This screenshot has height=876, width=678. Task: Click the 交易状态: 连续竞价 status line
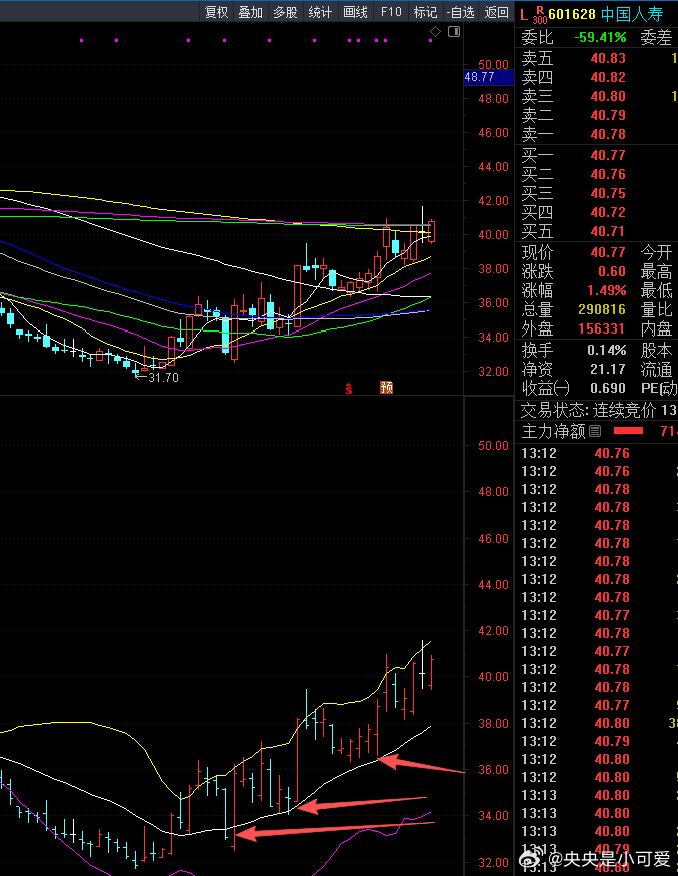598,411
